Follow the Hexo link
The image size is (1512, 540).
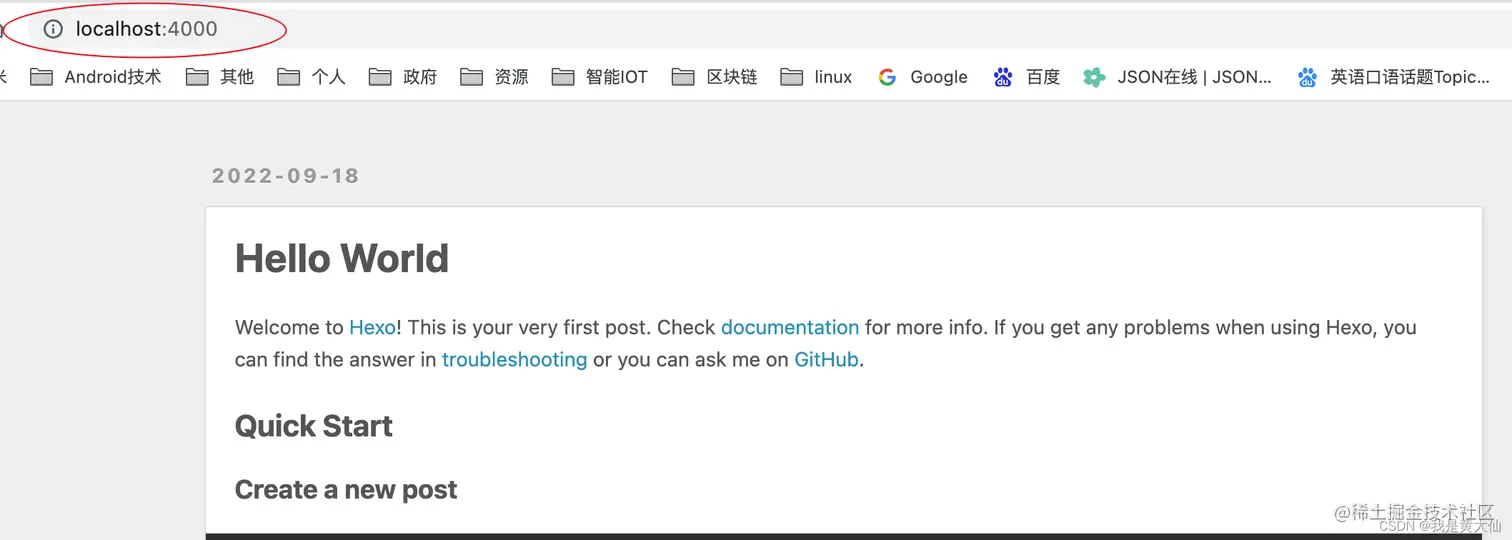(x=372, y=327)
